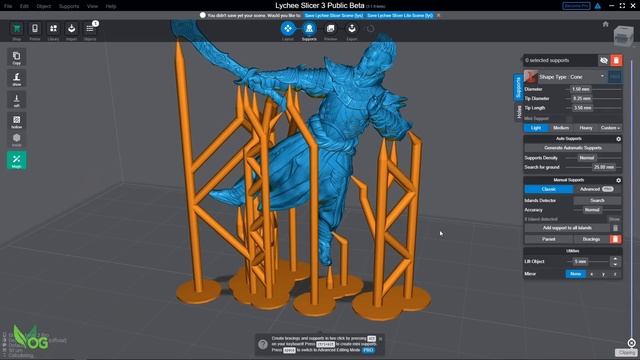Decrease Lift Object value with down arrow
Screen dimensions: 640x360
click(x=616, y=264)
